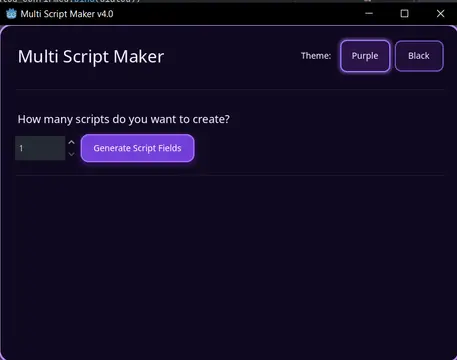Minimize the Multi Script Maker window
457x360 pixels.
(x=369, y=13)
